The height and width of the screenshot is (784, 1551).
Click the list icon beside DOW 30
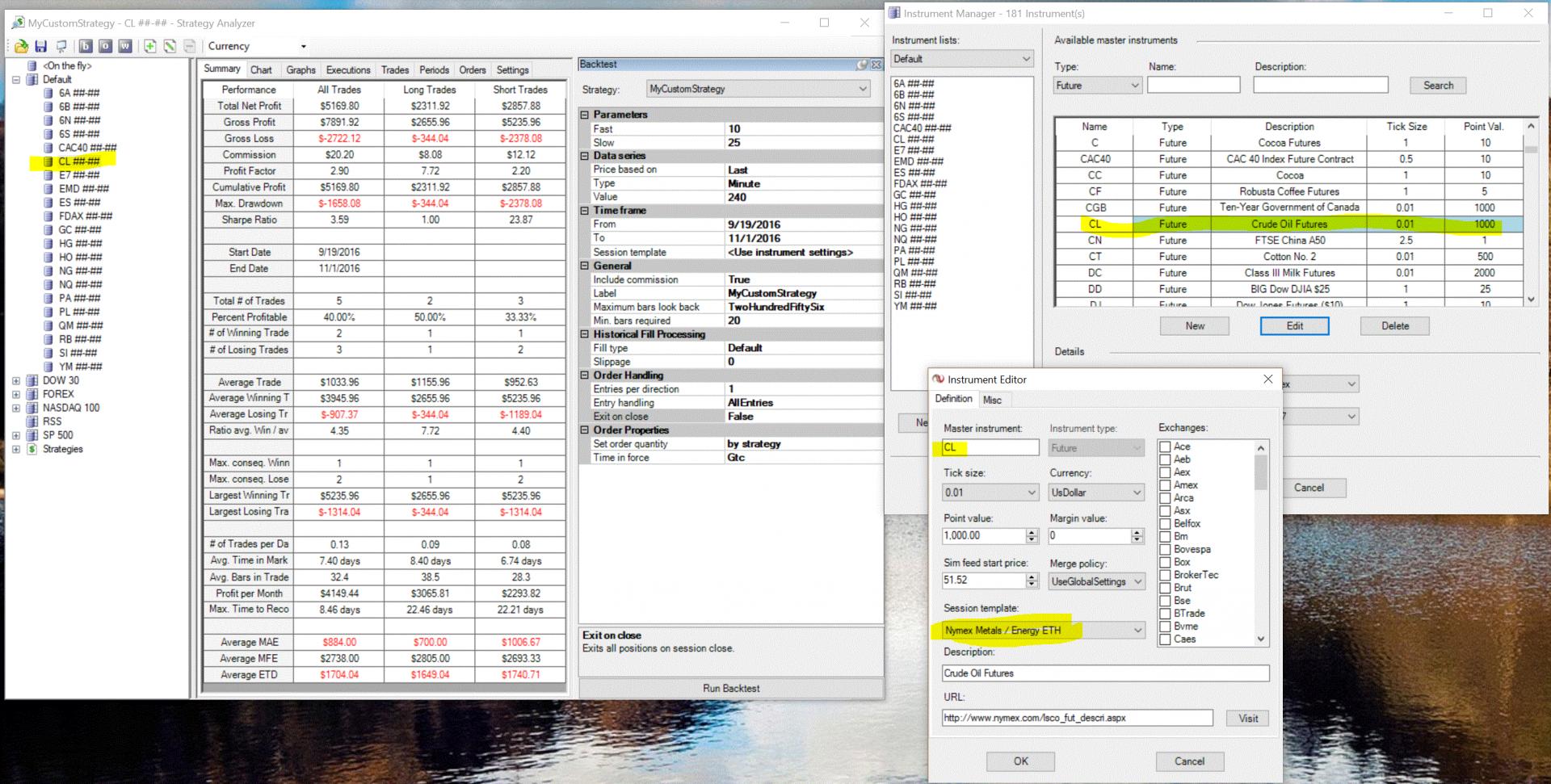coord(32,380)
